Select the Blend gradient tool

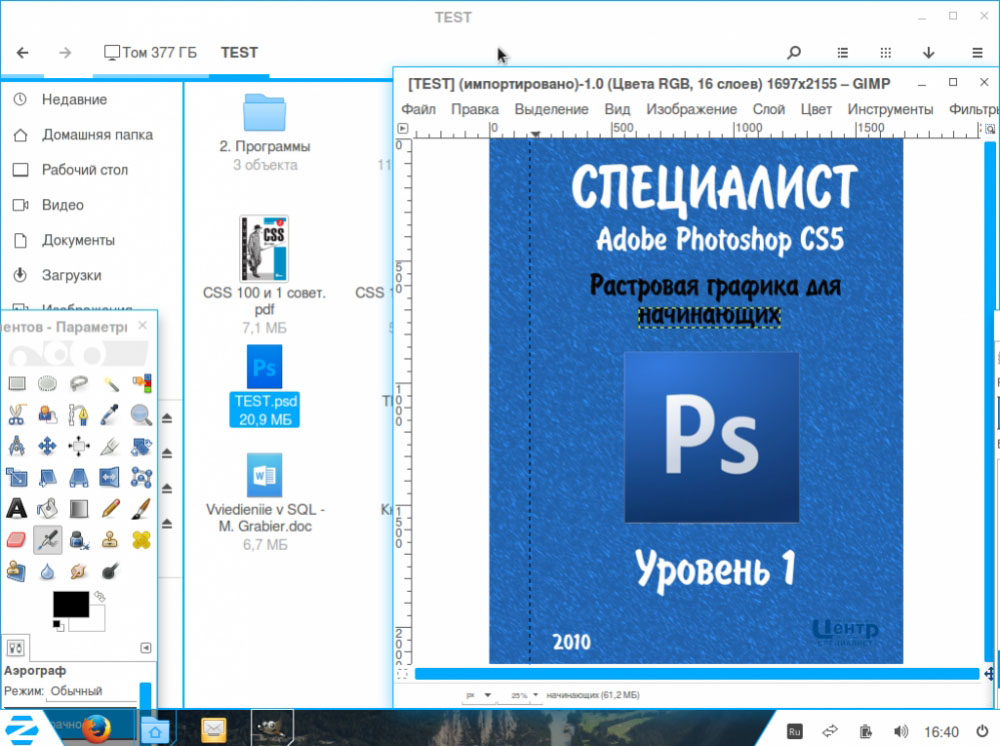[x=78, y=508]
